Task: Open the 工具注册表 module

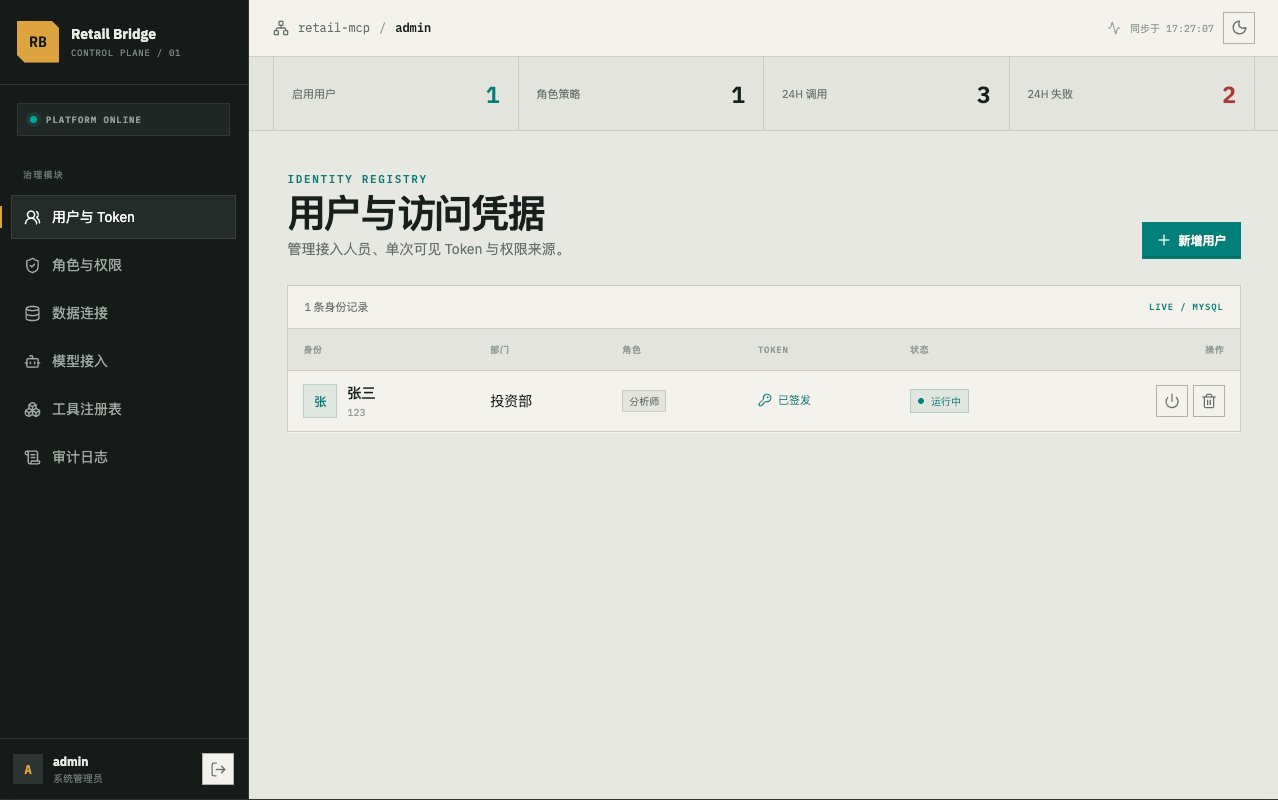Action: pyautogui.click(x=123, y=409)
